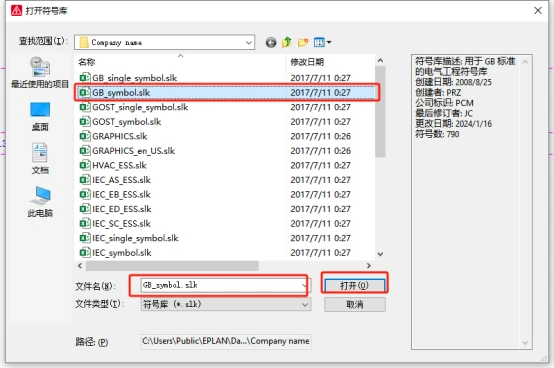
Task: Open the file type (文件类型) combo box
Action: coord(226,304)
